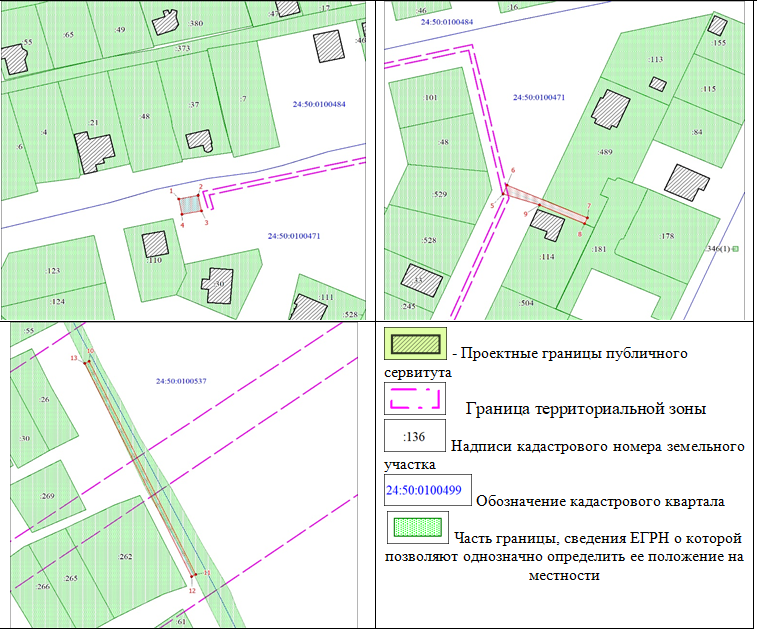The image size is (757, 632).
Task: Select parcel label ':65'
Action: click(69, 34)
